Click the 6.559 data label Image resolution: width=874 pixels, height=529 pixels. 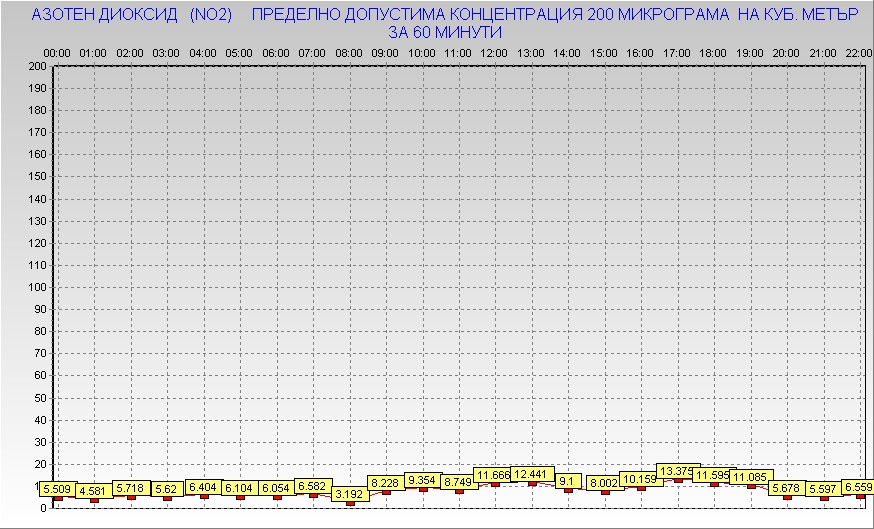point(857,487)
